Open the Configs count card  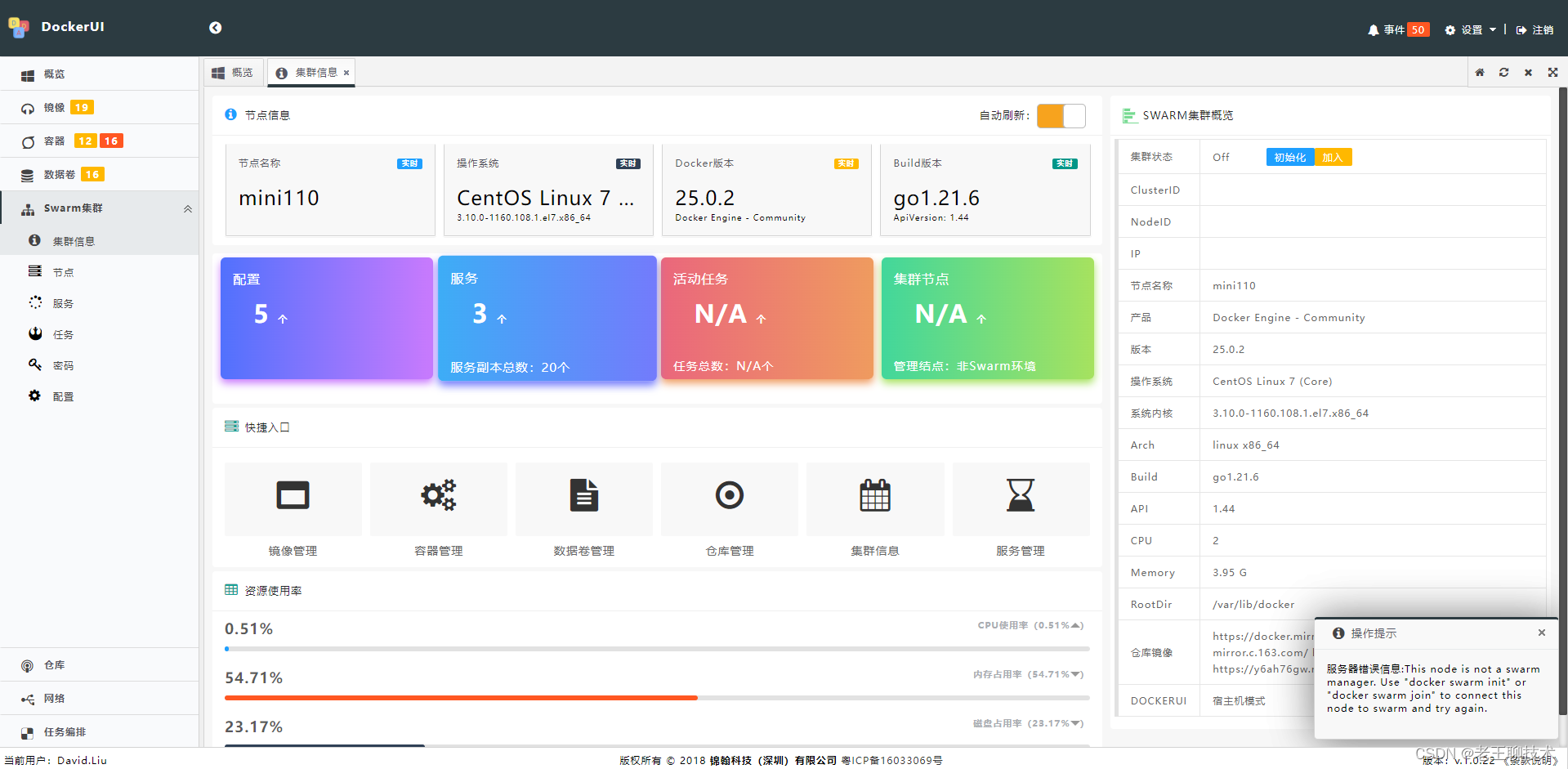coord(327,319)
